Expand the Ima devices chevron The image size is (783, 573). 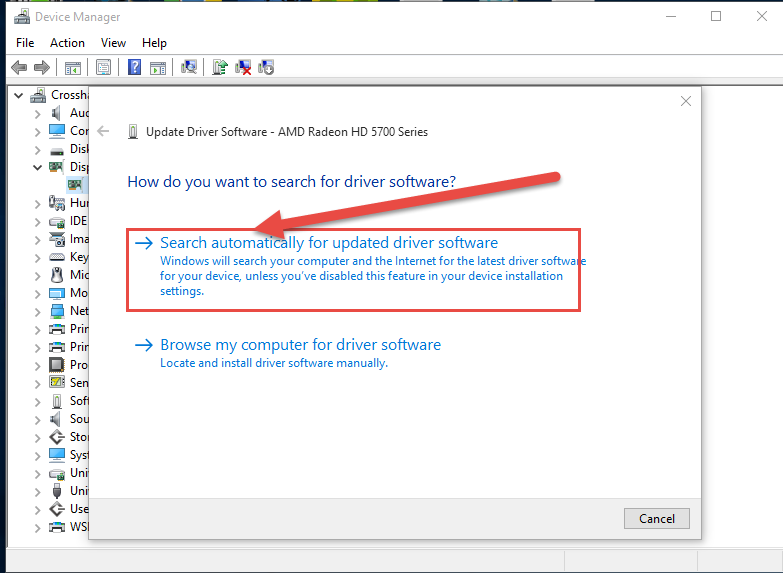tap(37, 240)
